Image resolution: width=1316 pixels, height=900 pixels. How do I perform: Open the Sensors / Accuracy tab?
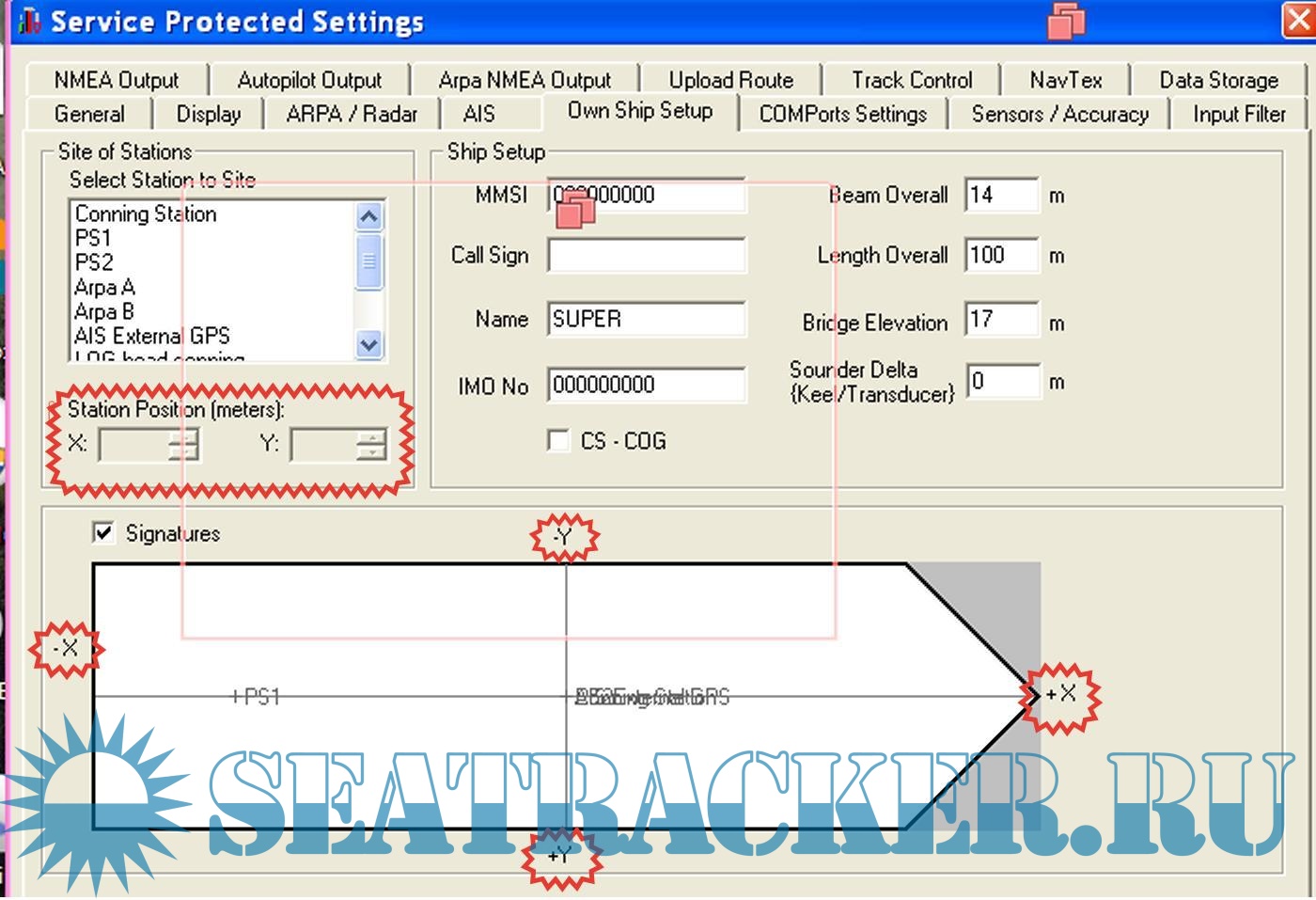pyautogui.click(x=1059, y=114)
